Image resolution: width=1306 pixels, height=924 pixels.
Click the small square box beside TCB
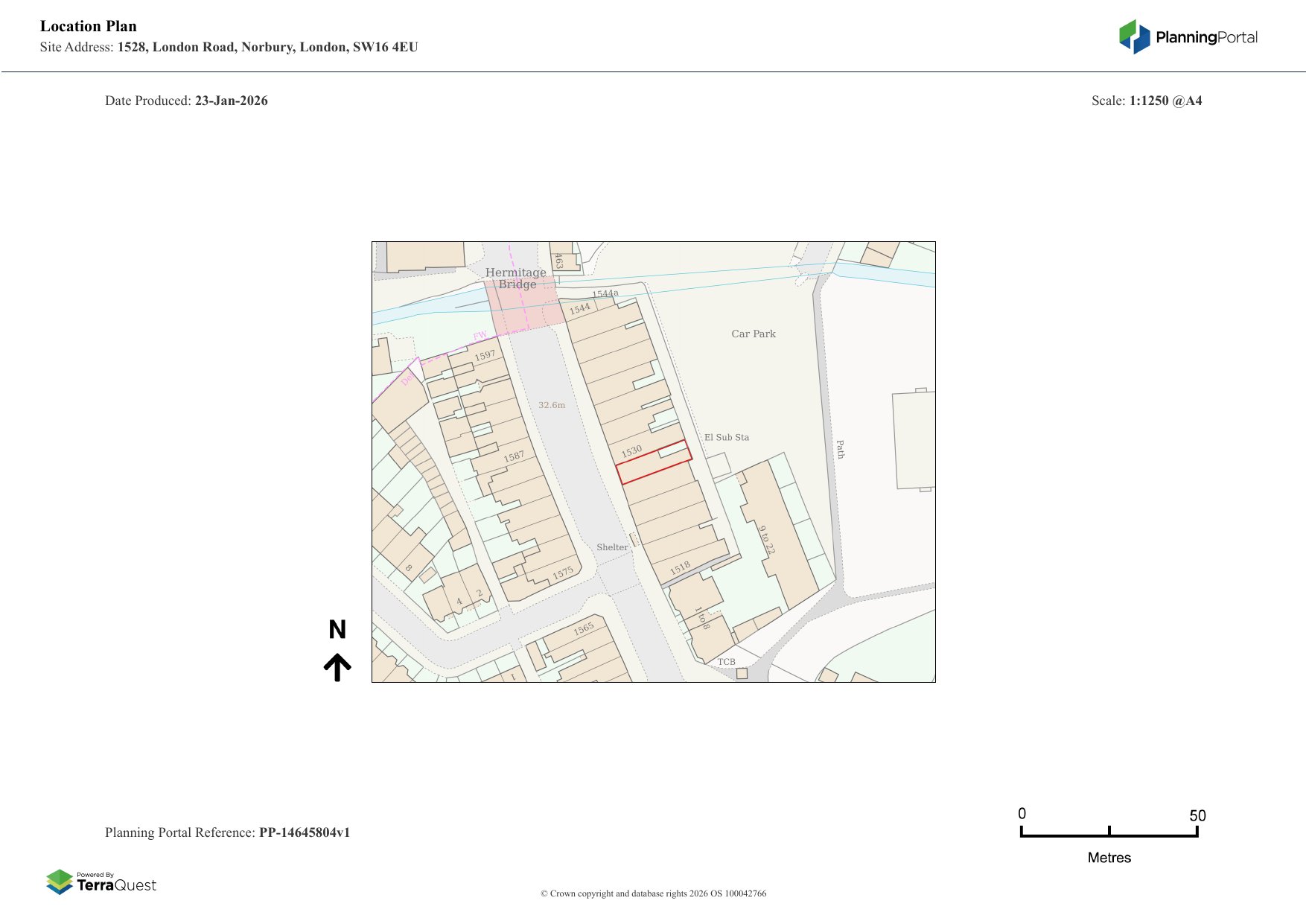742,673
